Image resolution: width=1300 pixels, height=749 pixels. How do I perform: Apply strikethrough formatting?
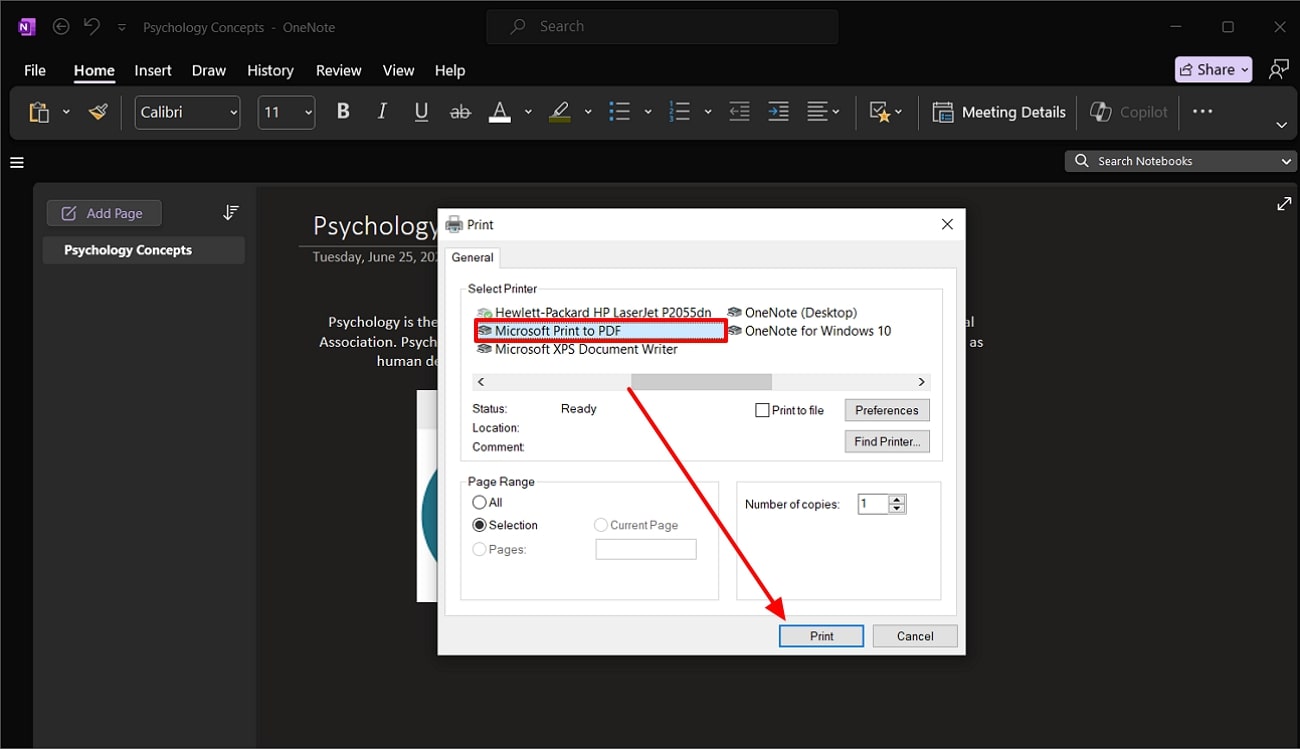(460, 112)
